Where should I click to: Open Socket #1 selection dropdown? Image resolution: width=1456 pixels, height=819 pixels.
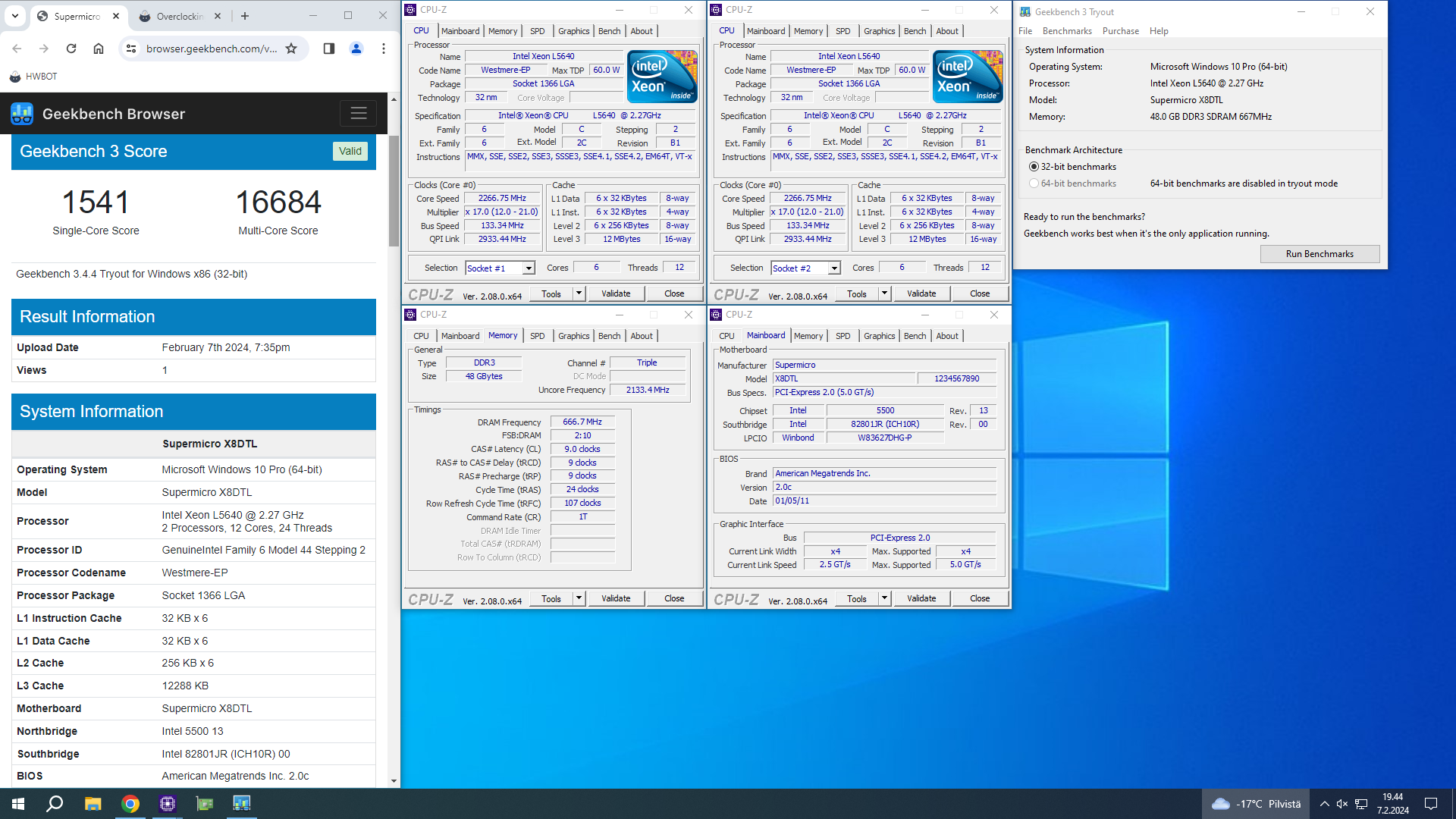click(x=529, y=268)
